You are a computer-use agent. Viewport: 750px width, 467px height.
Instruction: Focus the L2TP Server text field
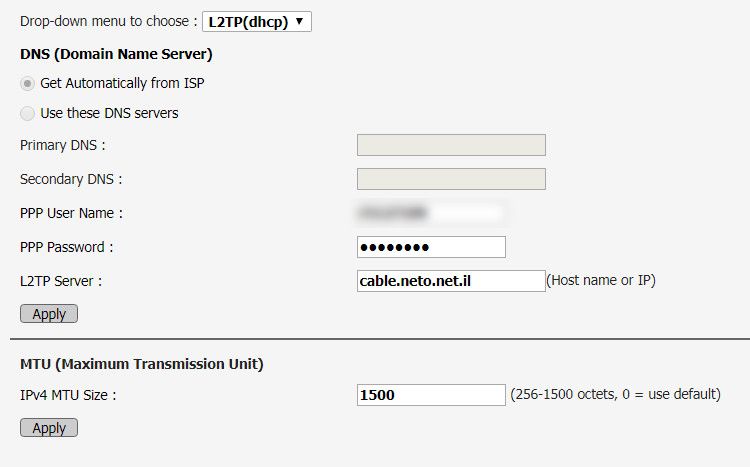(450, 281)
